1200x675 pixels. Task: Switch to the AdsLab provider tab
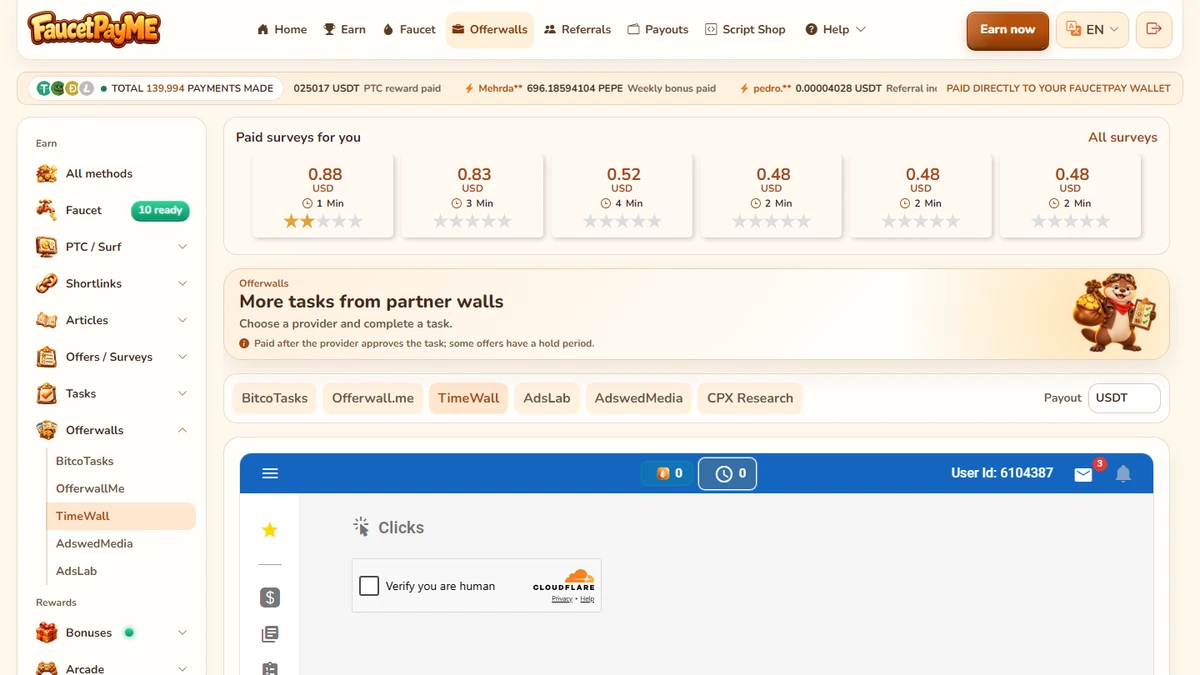click(x=547, y=398)
